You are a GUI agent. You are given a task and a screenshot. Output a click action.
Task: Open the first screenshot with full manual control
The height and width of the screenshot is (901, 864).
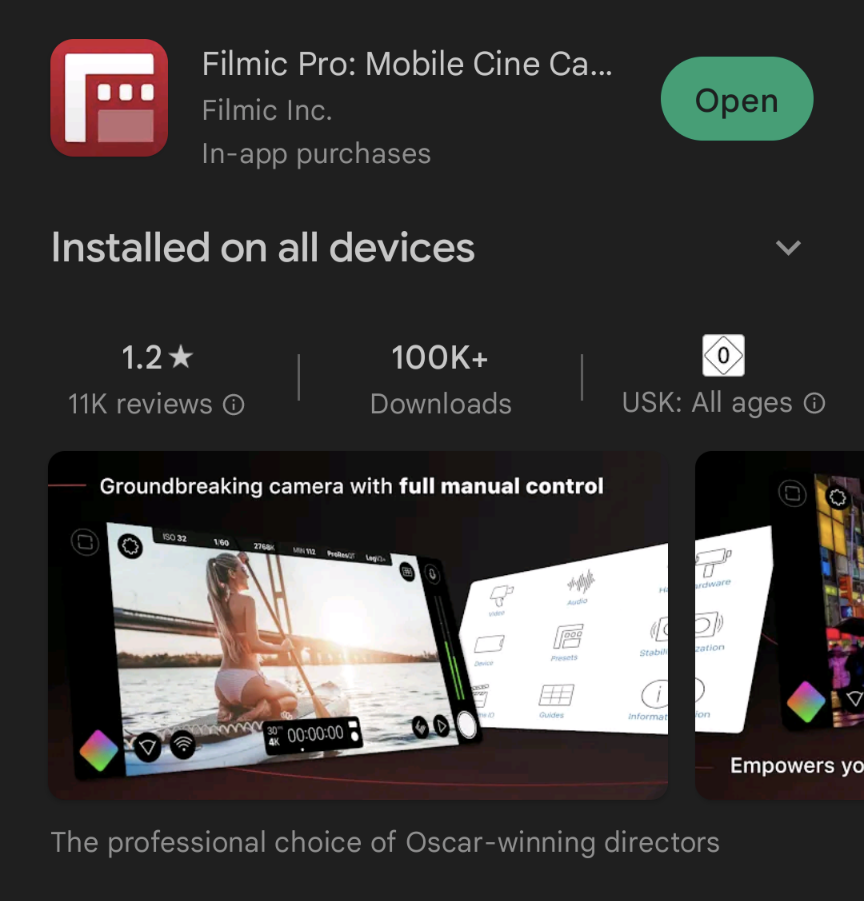358,625
